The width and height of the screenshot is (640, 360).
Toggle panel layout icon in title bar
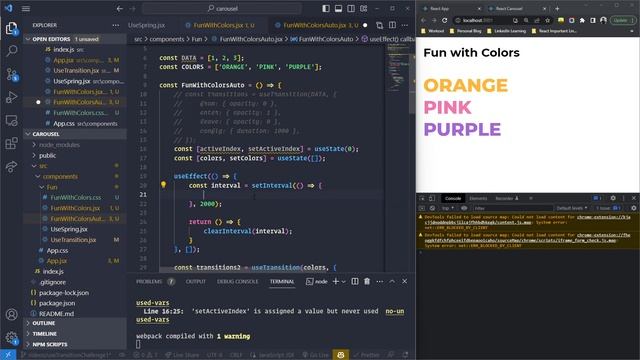[x=338, y=8]
